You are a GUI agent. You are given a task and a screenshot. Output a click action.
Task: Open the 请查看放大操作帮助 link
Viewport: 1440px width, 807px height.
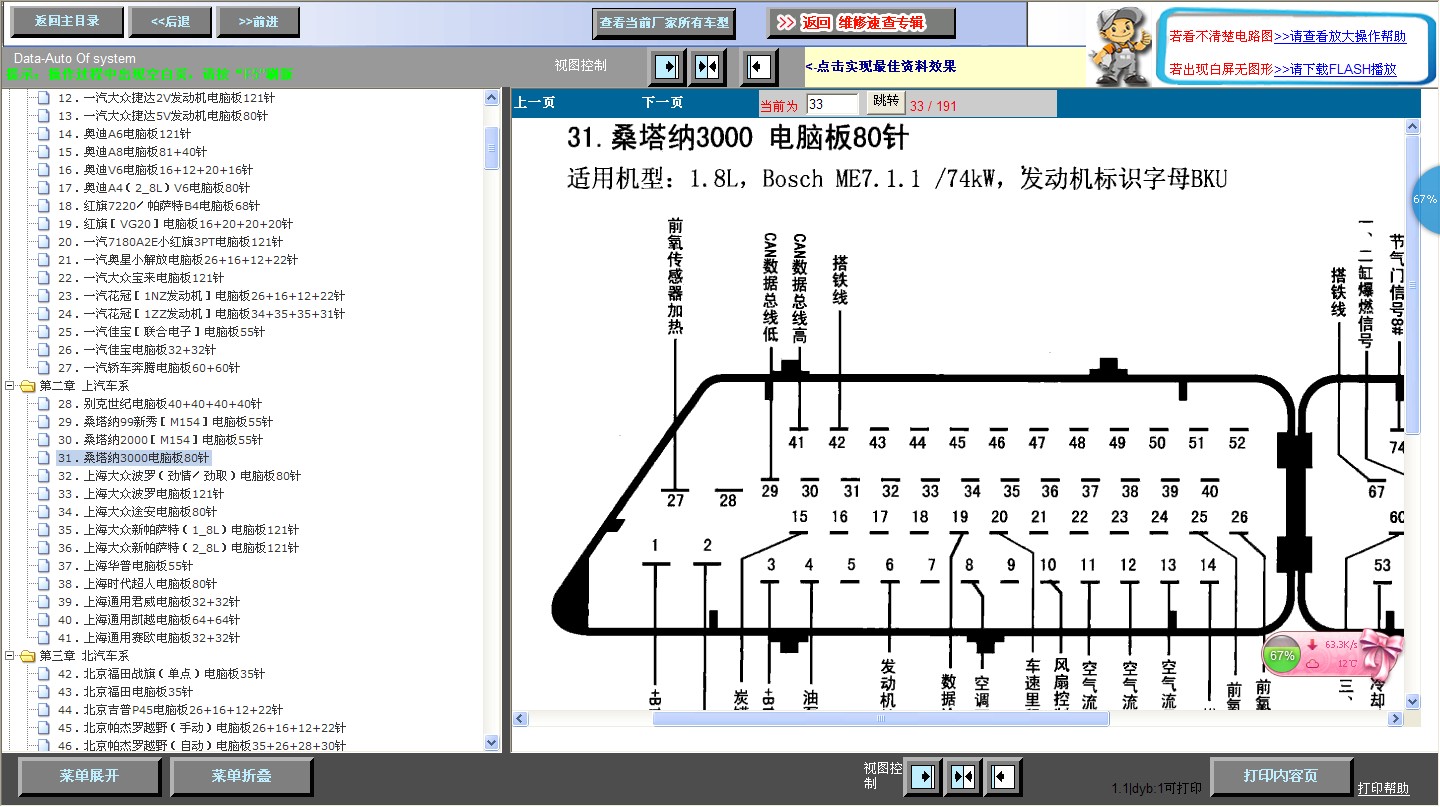point(1340,37)
